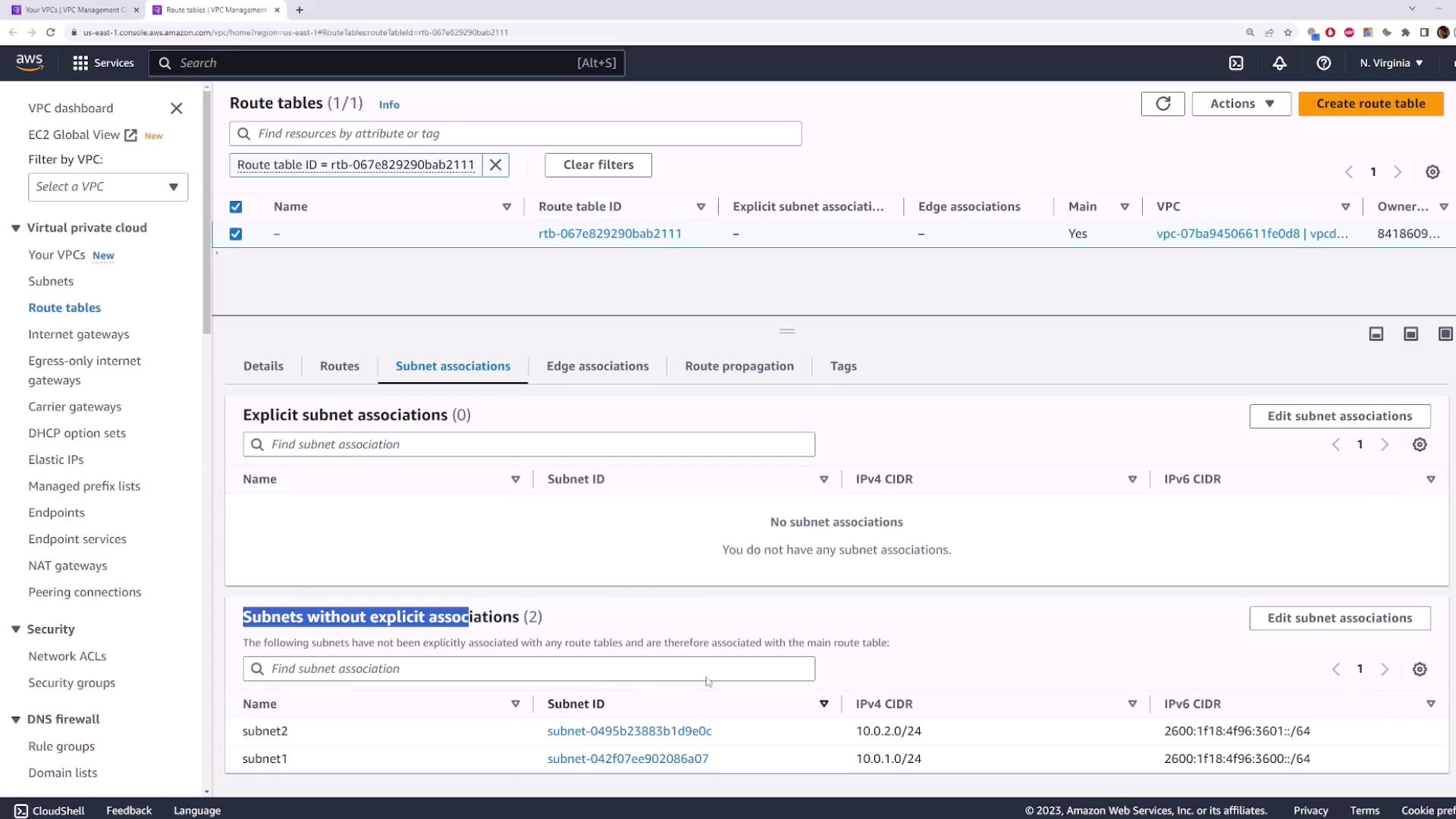This screenshot has height=819, width=1456.
Task: Open route tables preferences gear
Action: 1432,172
